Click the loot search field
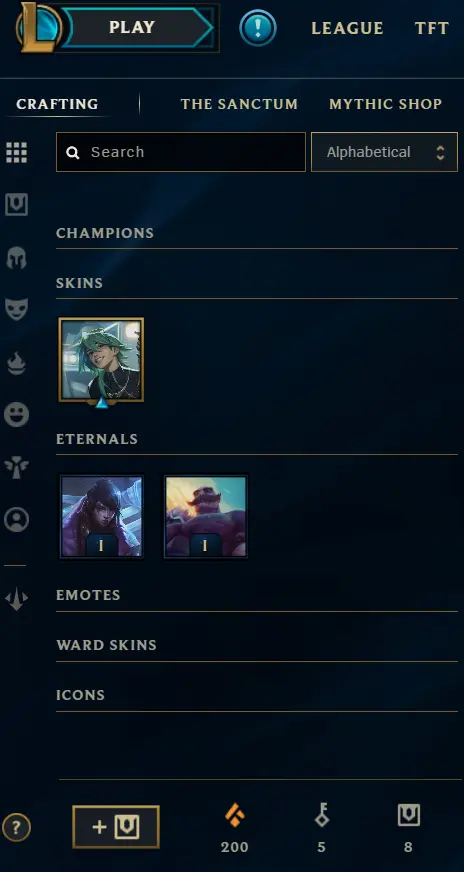Screen dimensions: 464x872 pyautogui.click(x=181, y=152)
